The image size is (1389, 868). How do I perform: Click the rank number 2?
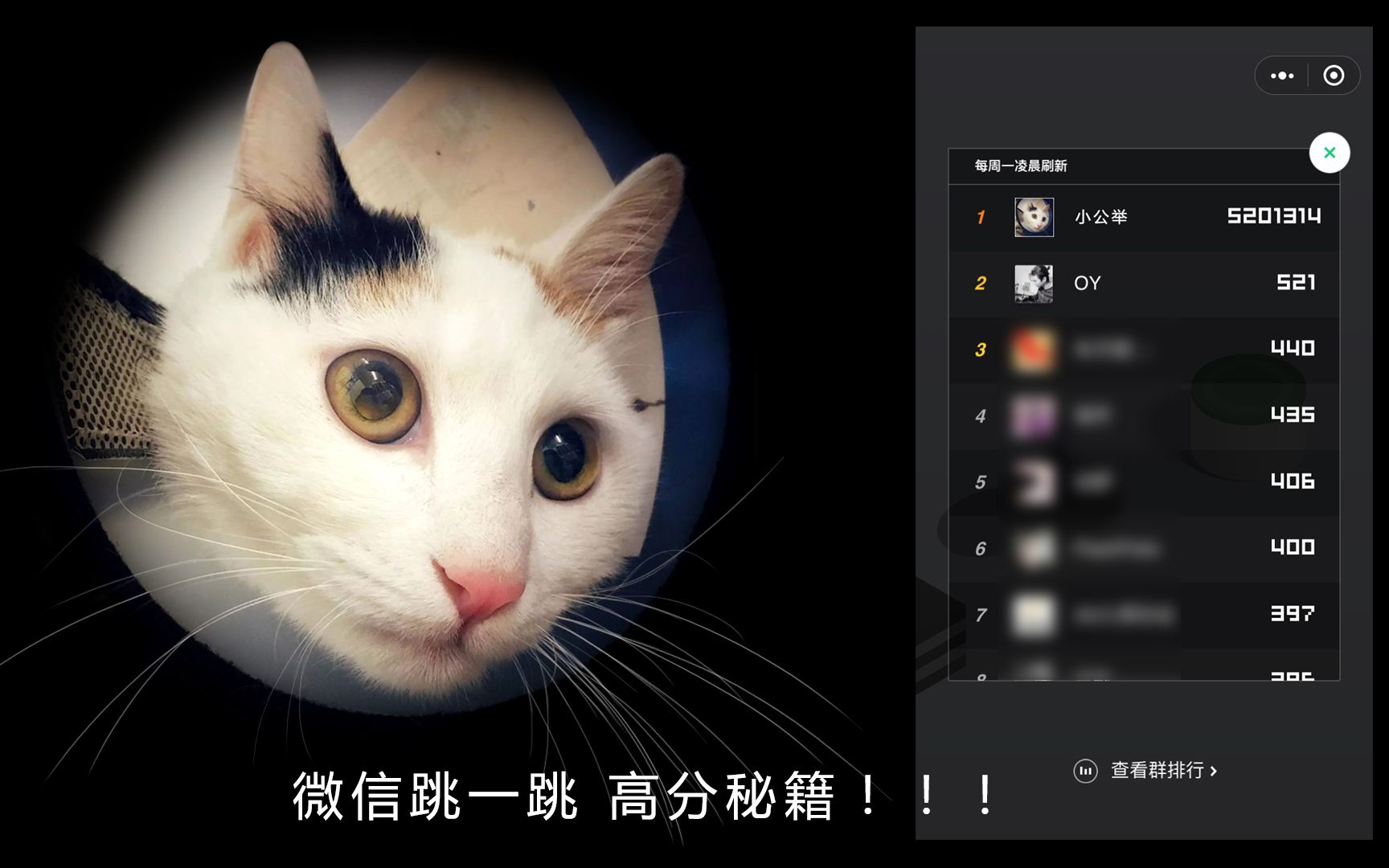click(981, 284)
